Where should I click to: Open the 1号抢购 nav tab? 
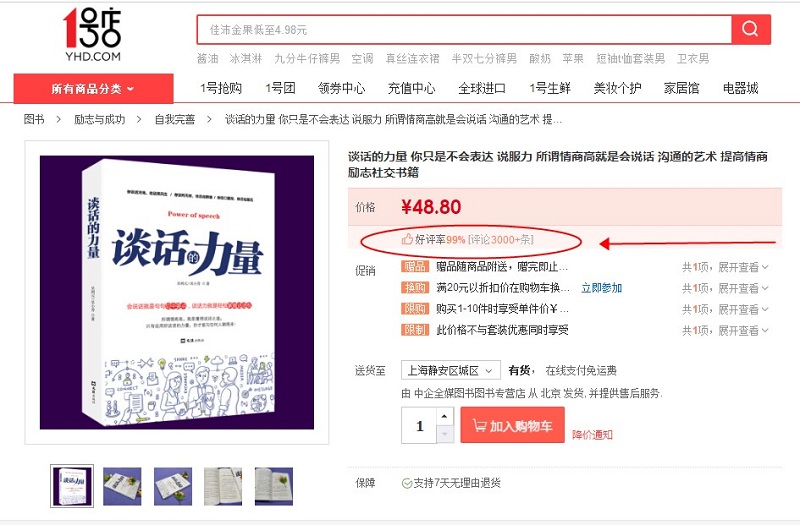pyautogui.click(x=221, y=88)
